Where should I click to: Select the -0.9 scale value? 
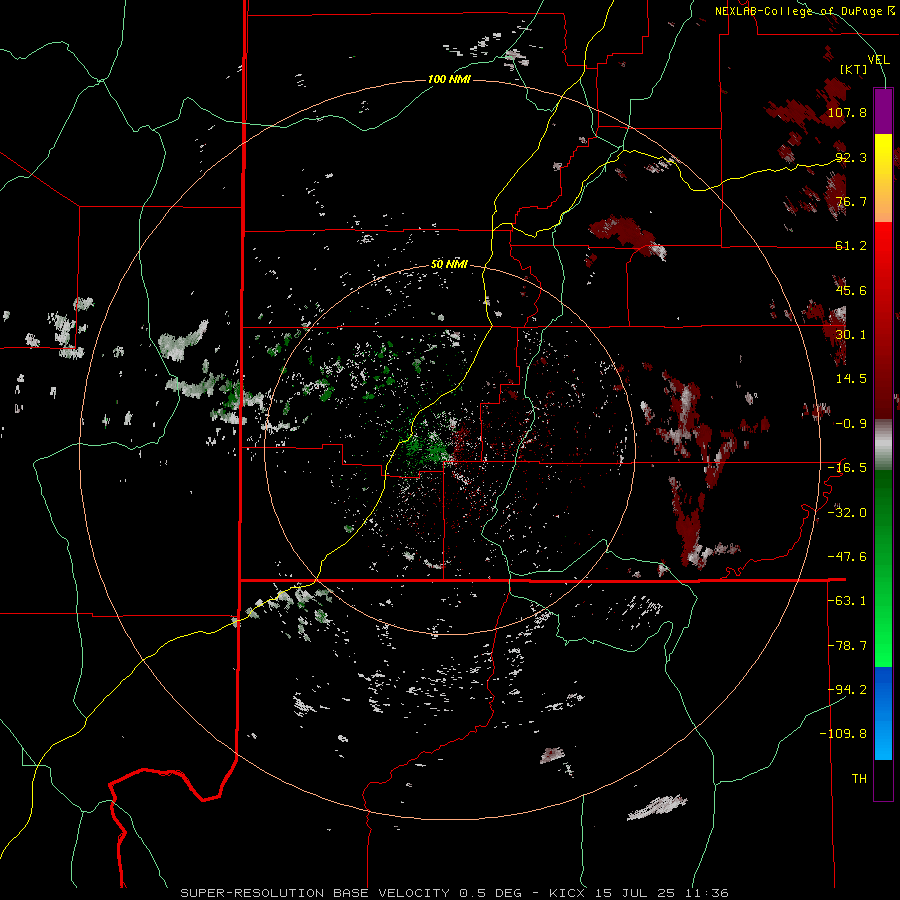pos(851,424)
